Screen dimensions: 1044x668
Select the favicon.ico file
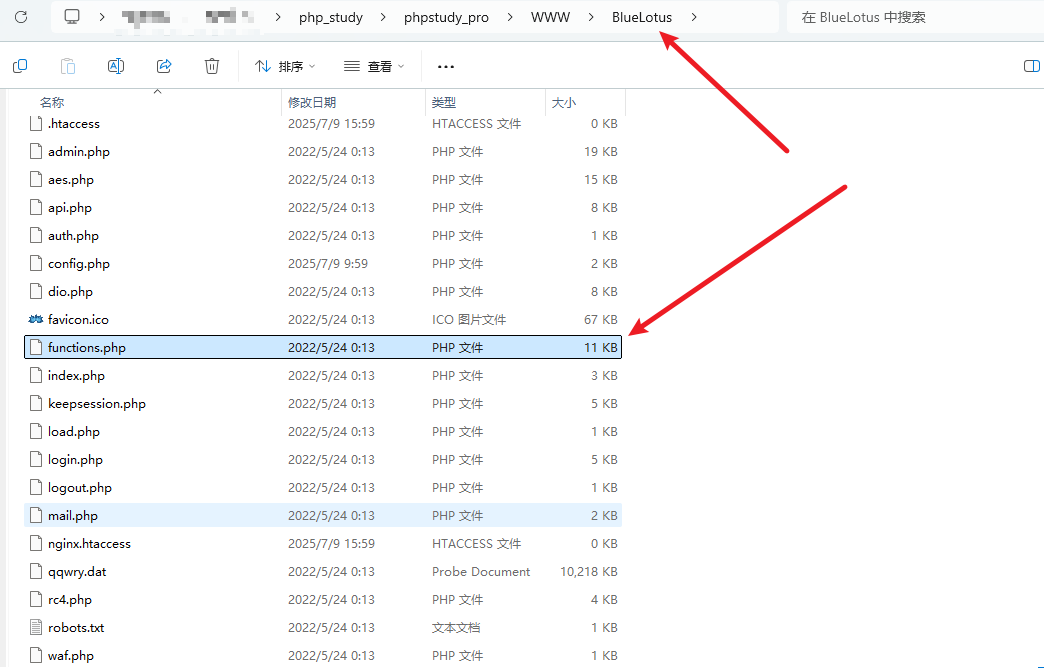point(78,320)
